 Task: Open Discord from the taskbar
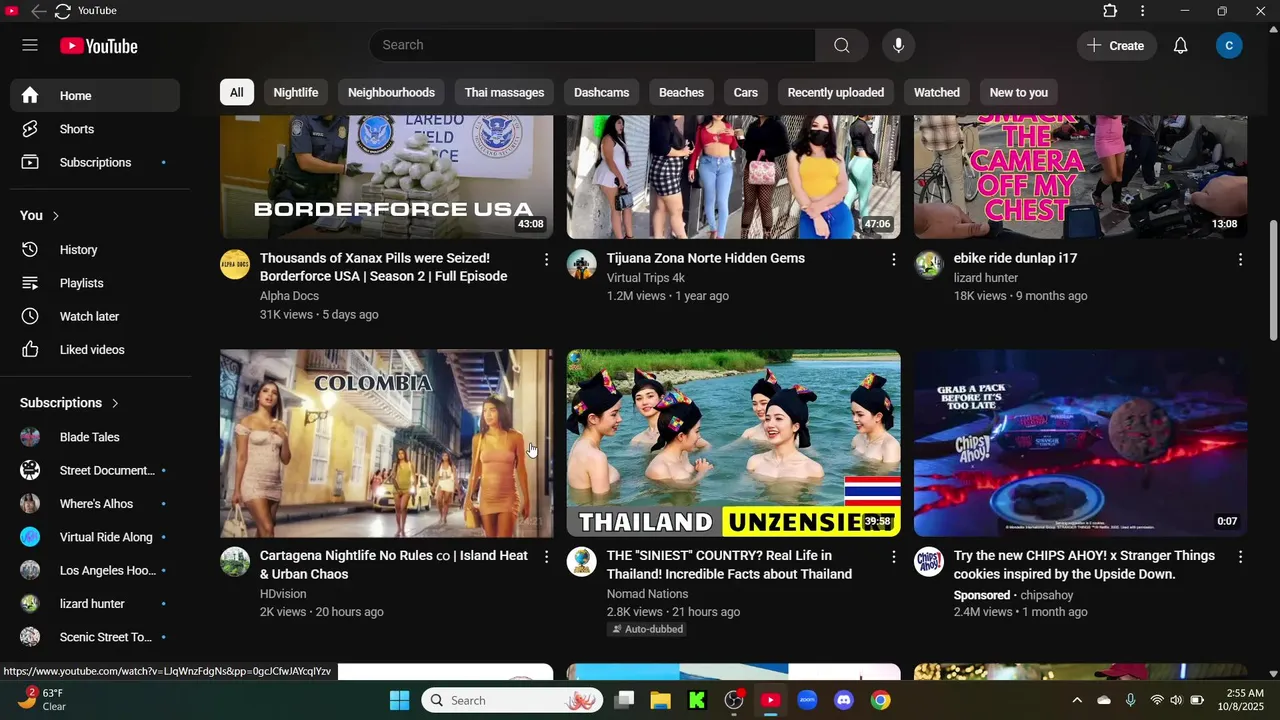point(844,700)
